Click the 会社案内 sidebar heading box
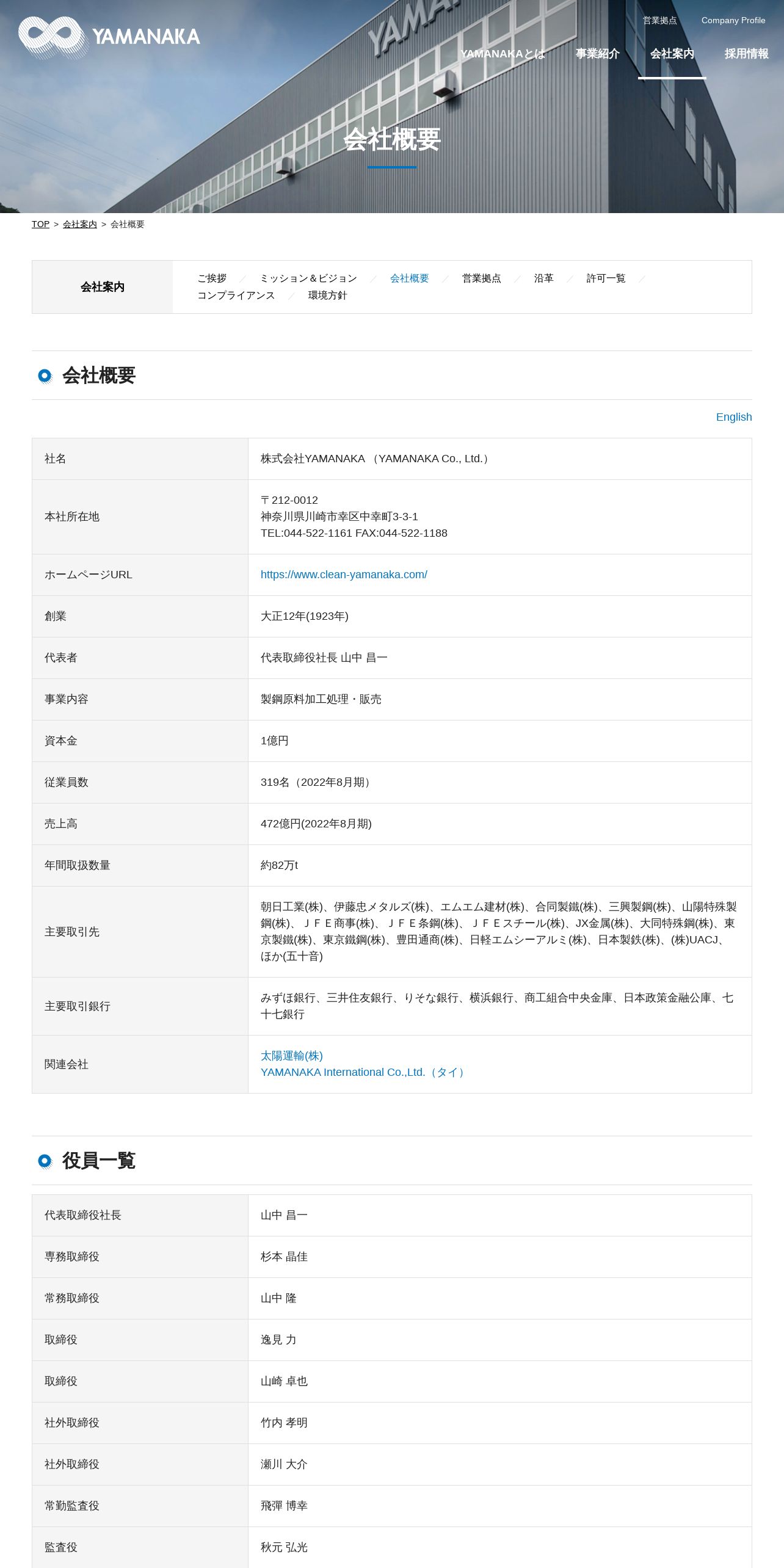This screenshot has height=1568, width=784. [x=103, y=287]
